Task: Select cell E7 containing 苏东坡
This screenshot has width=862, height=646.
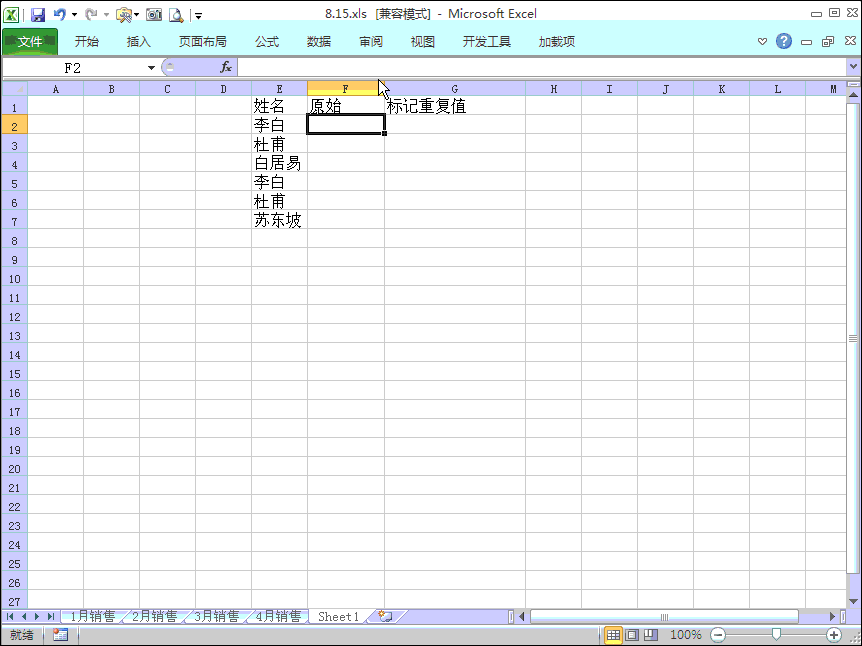Action: (279, 220)
